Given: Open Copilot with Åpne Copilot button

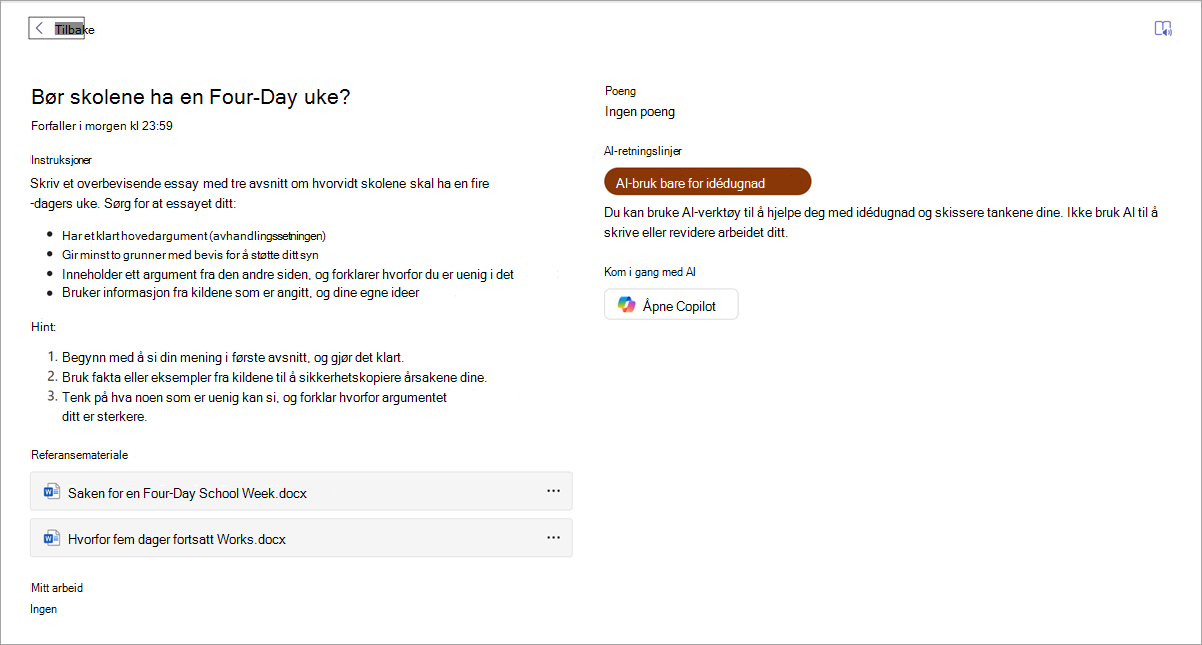Looking at the screenshot, I should pos(671,305).
